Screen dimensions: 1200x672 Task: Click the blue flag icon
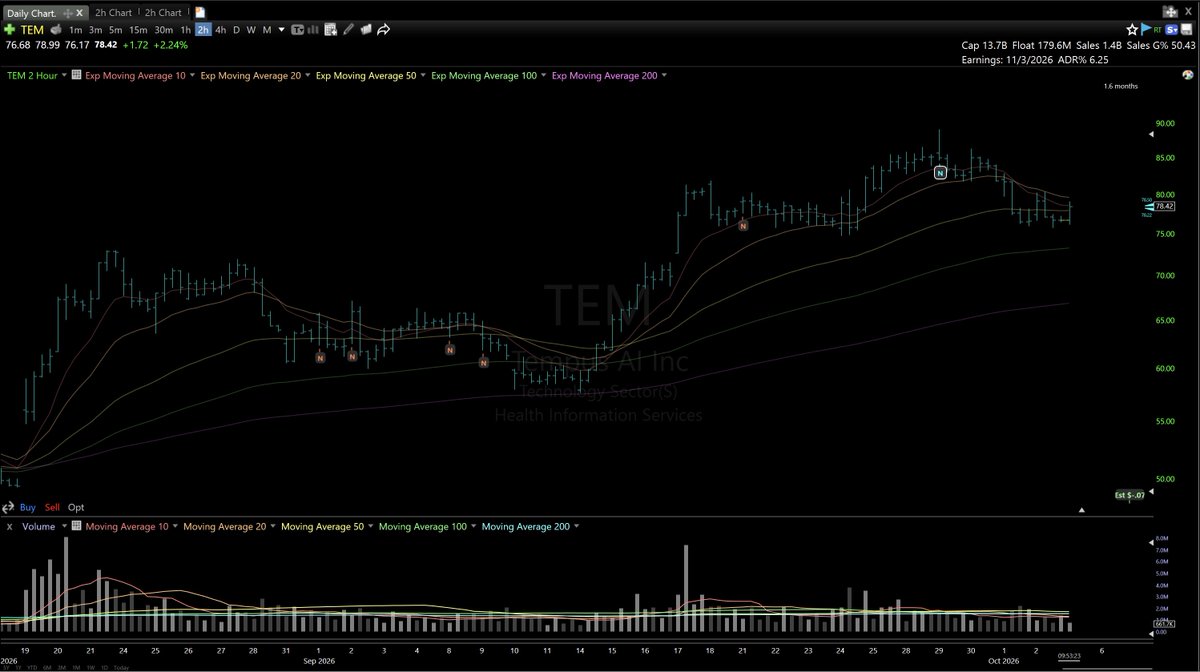[x=1145, y=30]
